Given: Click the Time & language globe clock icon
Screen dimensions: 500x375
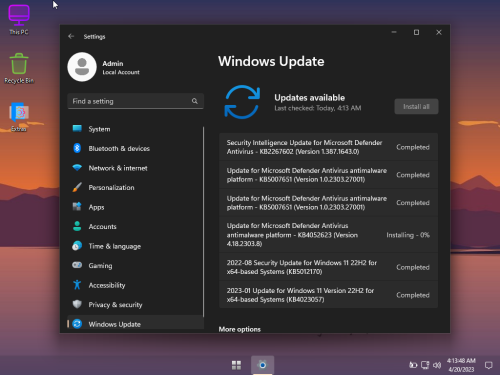Looking at the screenshot, I should pyautogui.click(x=77, y=246).
